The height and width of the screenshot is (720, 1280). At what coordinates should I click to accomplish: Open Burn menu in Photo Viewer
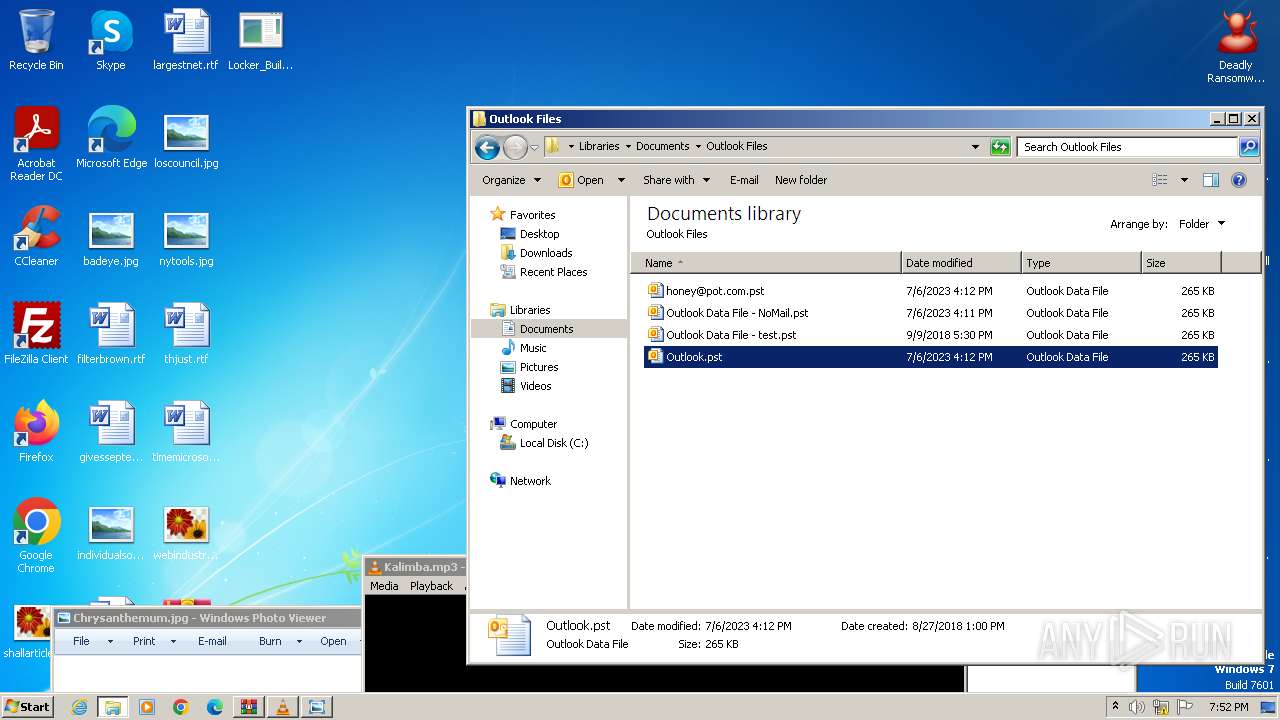(280, 641)
